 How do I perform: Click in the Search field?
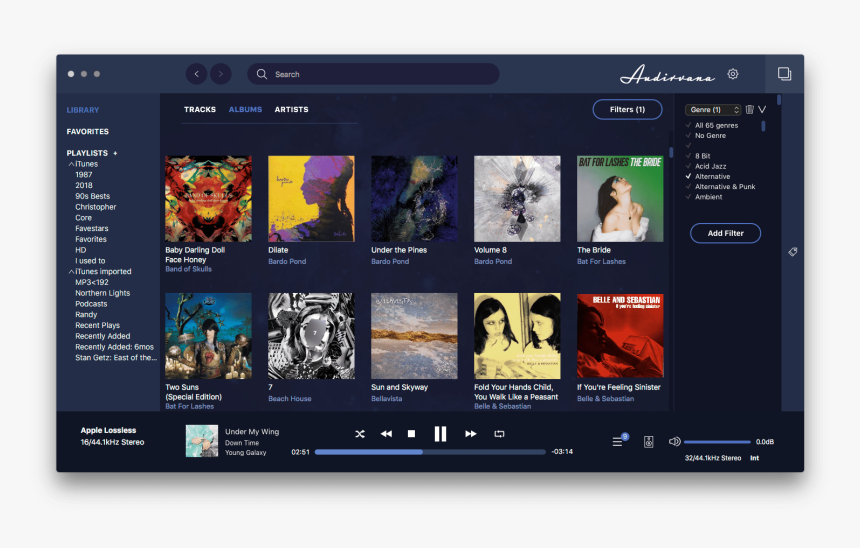373,74
